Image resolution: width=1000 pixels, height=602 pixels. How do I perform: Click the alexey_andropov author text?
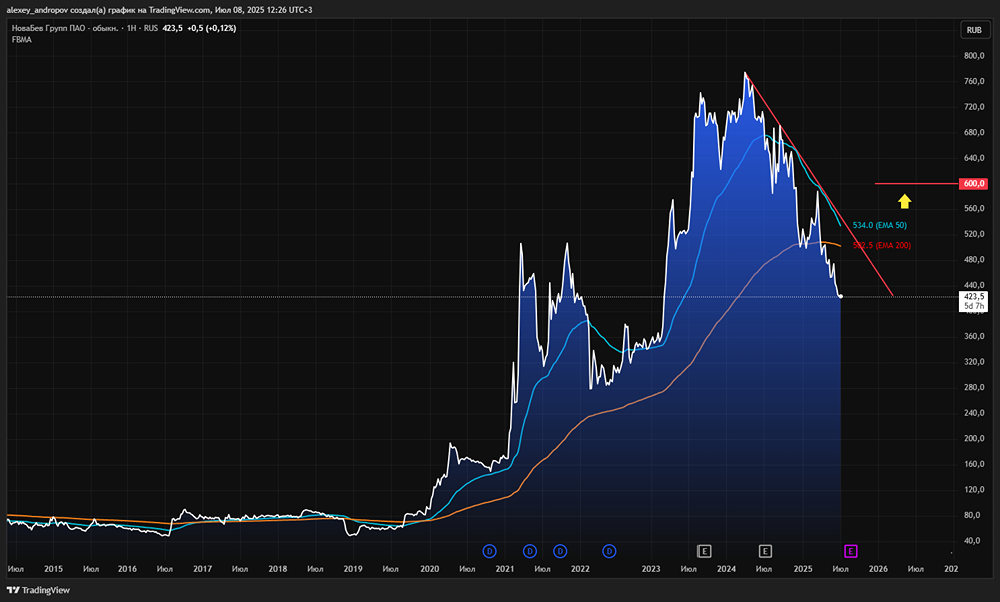37,10
